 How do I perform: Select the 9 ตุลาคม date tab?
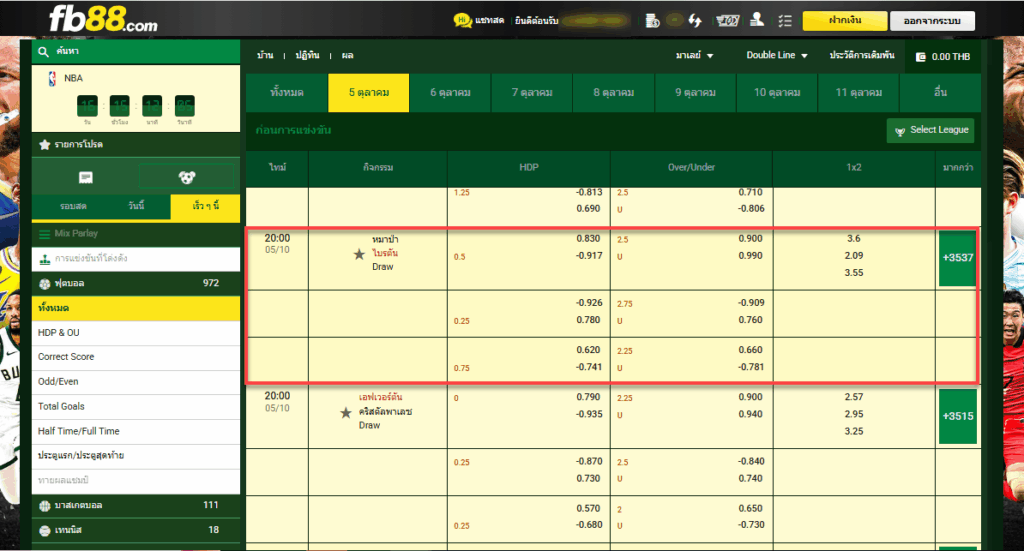(696, 93)
